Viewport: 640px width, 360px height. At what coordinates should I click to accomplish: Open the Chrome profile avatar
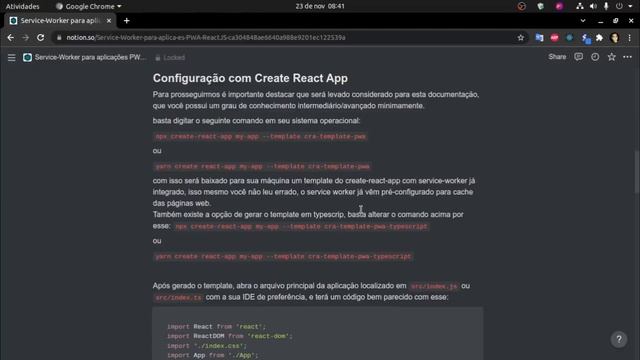(614, 38)
